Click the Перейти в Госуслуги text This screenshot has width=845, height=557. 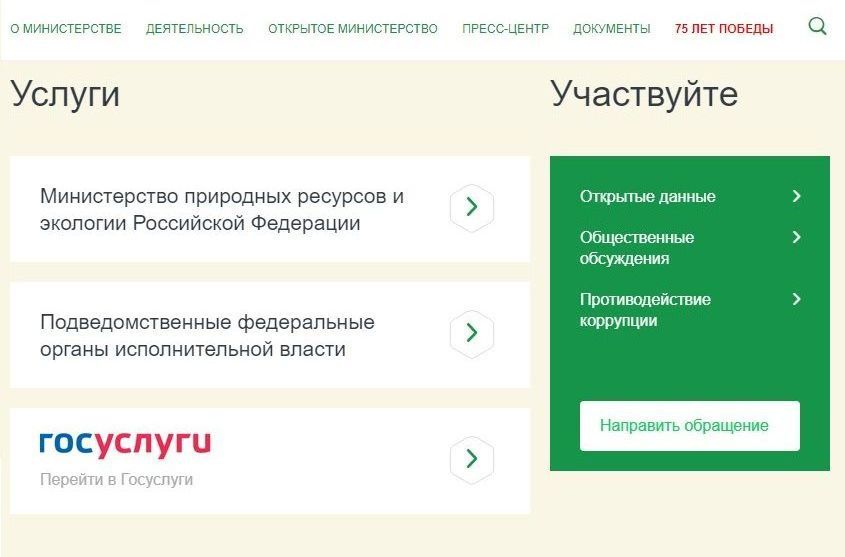click(x=116, y=479)
